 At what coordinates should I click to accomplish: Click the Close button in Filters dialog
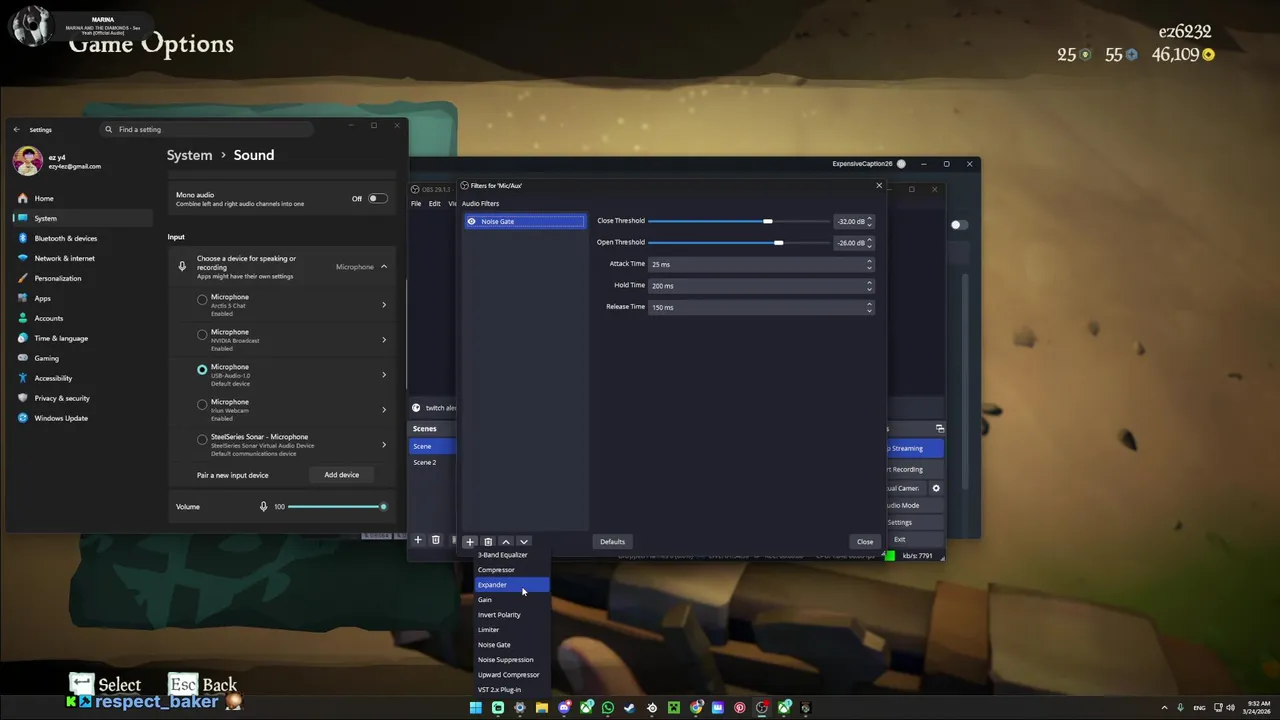click(865, 542)
